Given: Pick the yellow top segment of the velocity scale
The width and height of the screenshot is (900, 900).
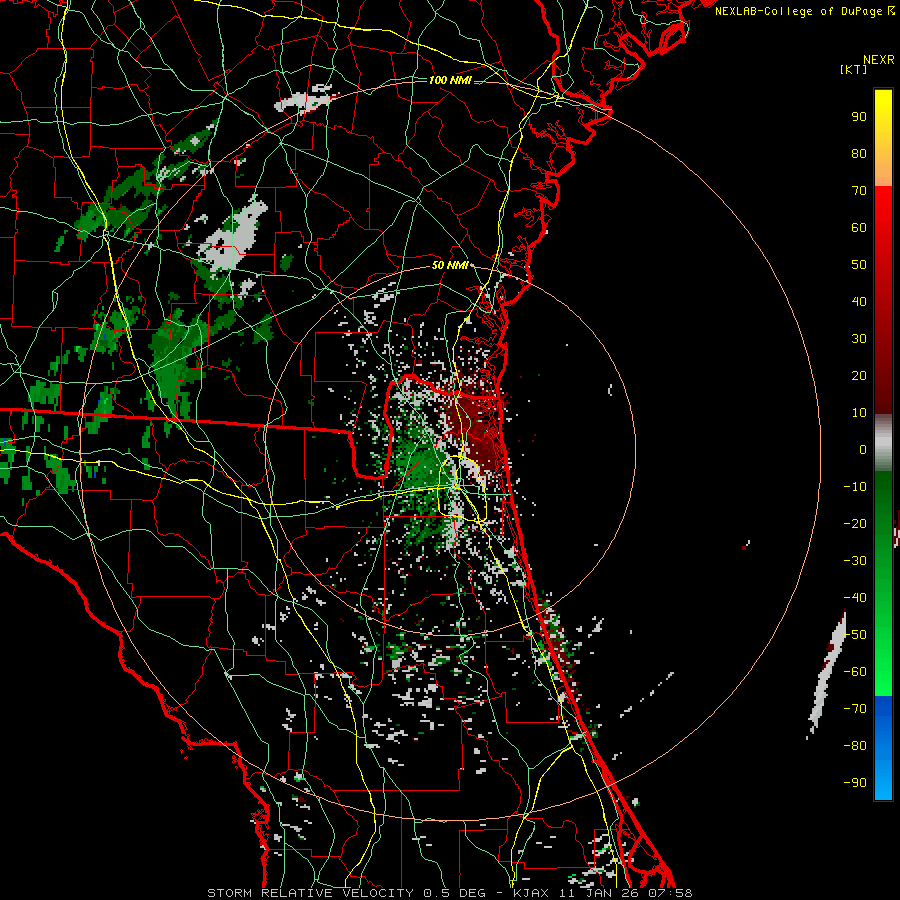Looking at the screenshot, I should 883,137.
